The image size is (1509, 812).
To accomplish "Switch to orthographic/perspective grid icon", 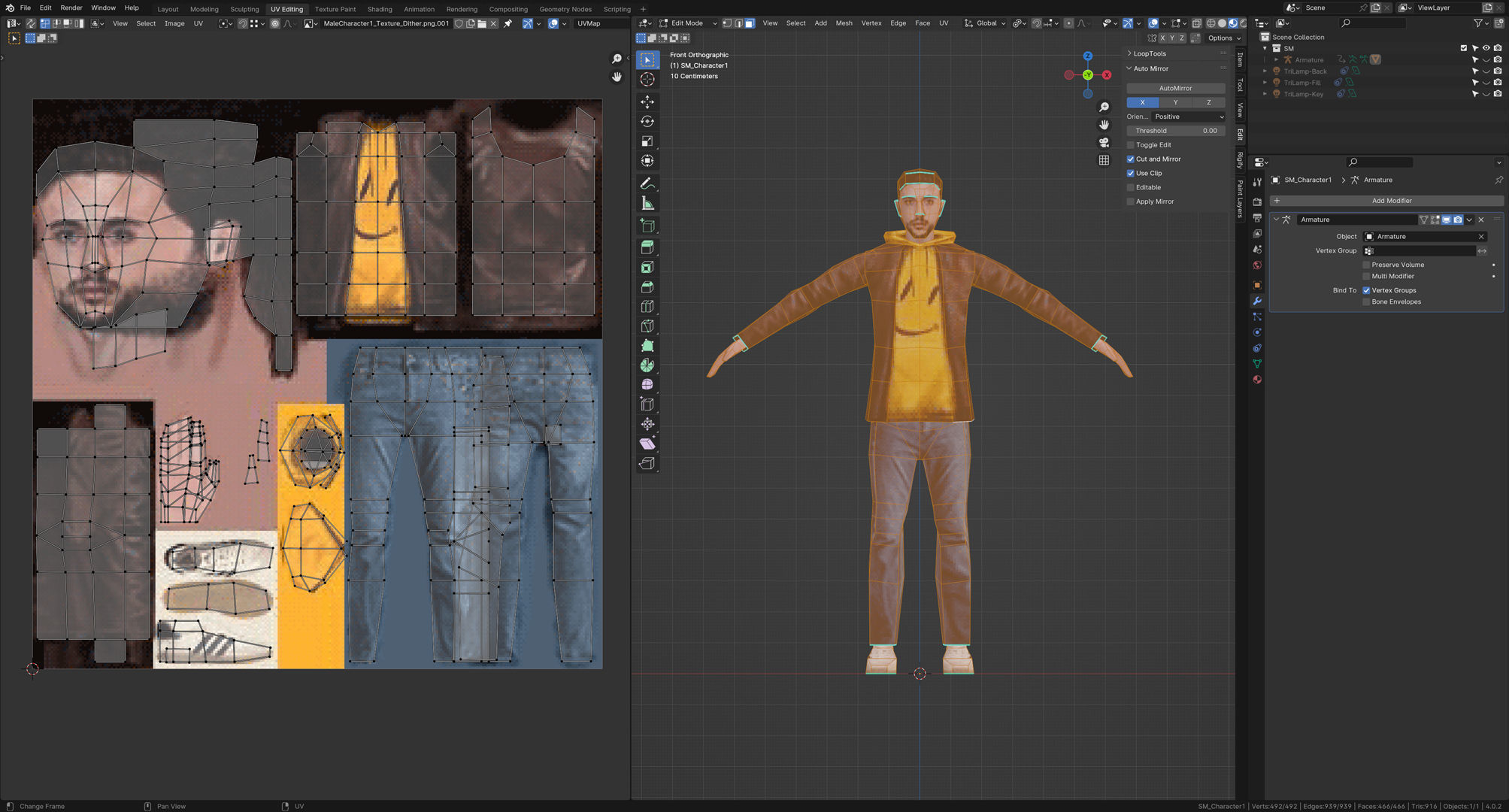I will tap(1104, 160).
